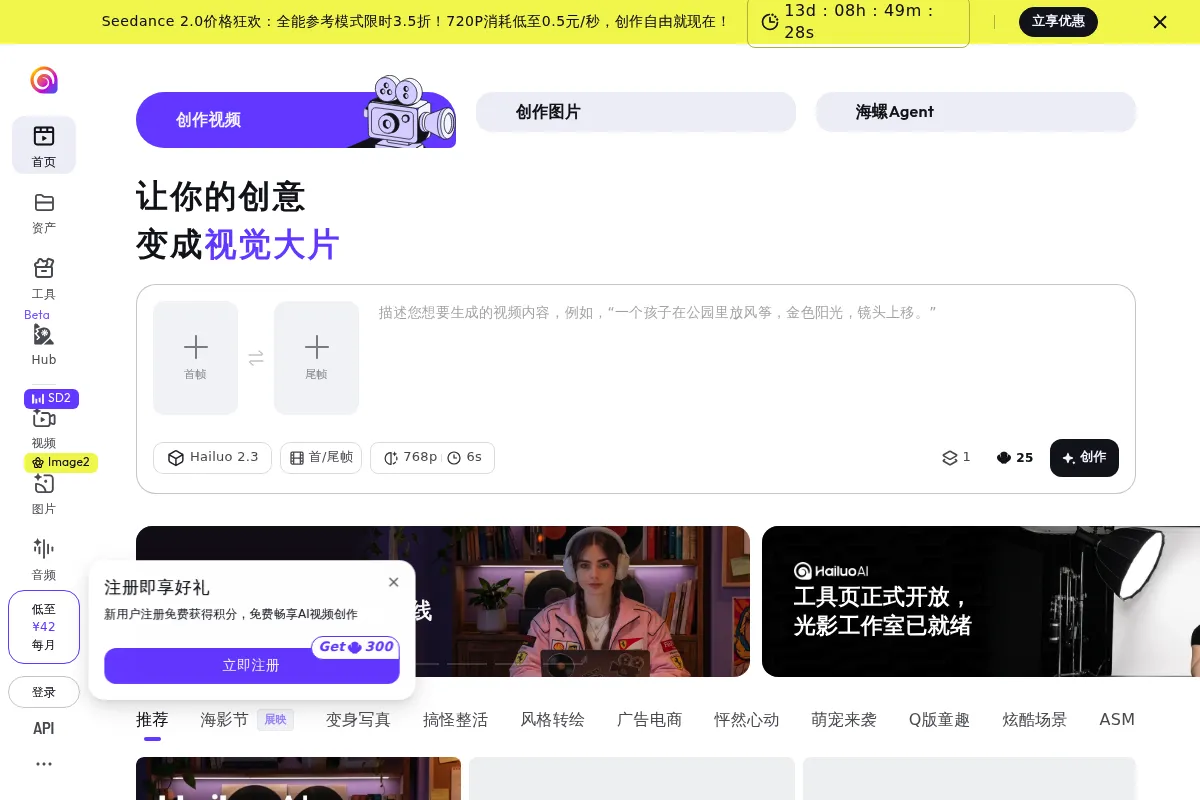Open the 低至¥42每月 pricing offer
This screenshot has height=800, width=1200.
[x=44, y=627]
